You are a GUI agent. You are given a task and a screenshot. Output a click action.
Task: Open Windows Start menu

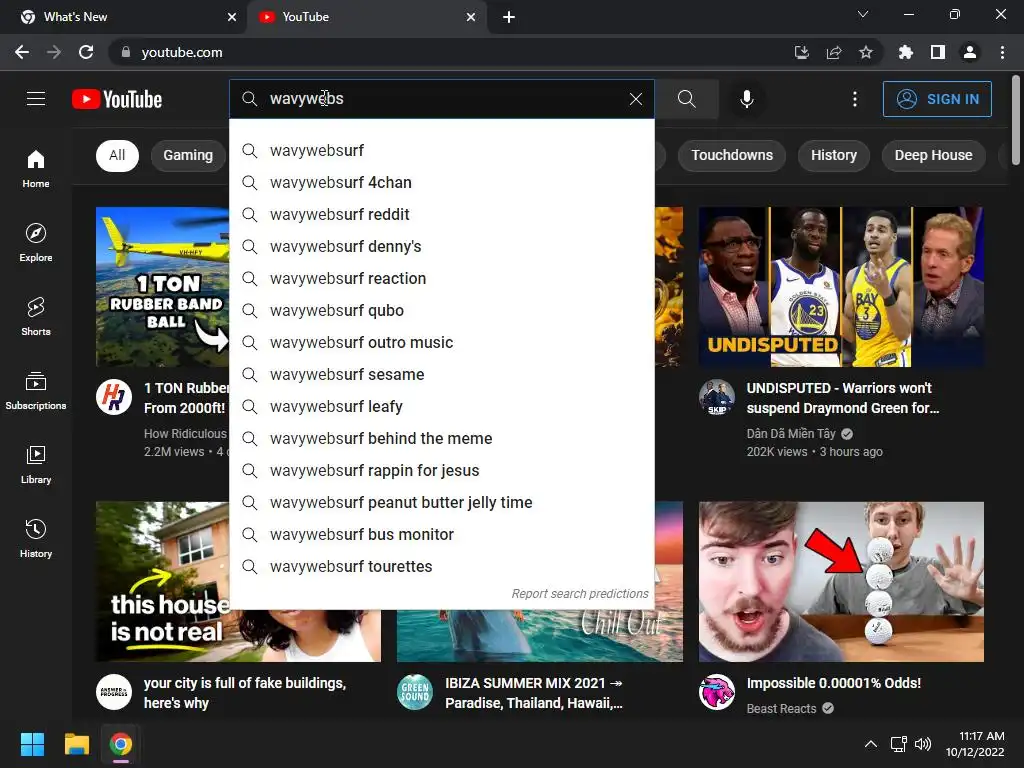coord(32,744)
